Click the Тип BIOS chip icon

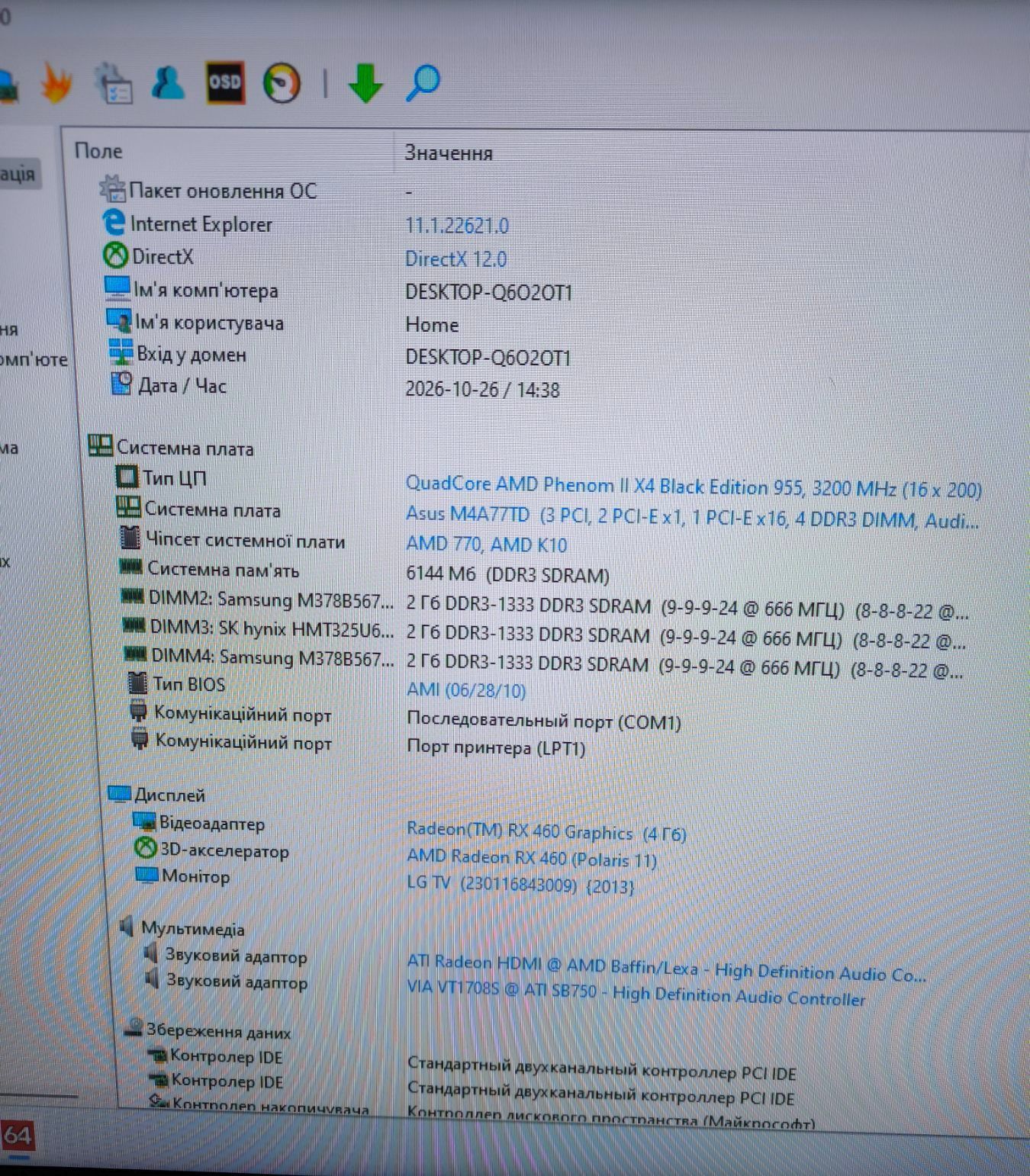(137, 682)
